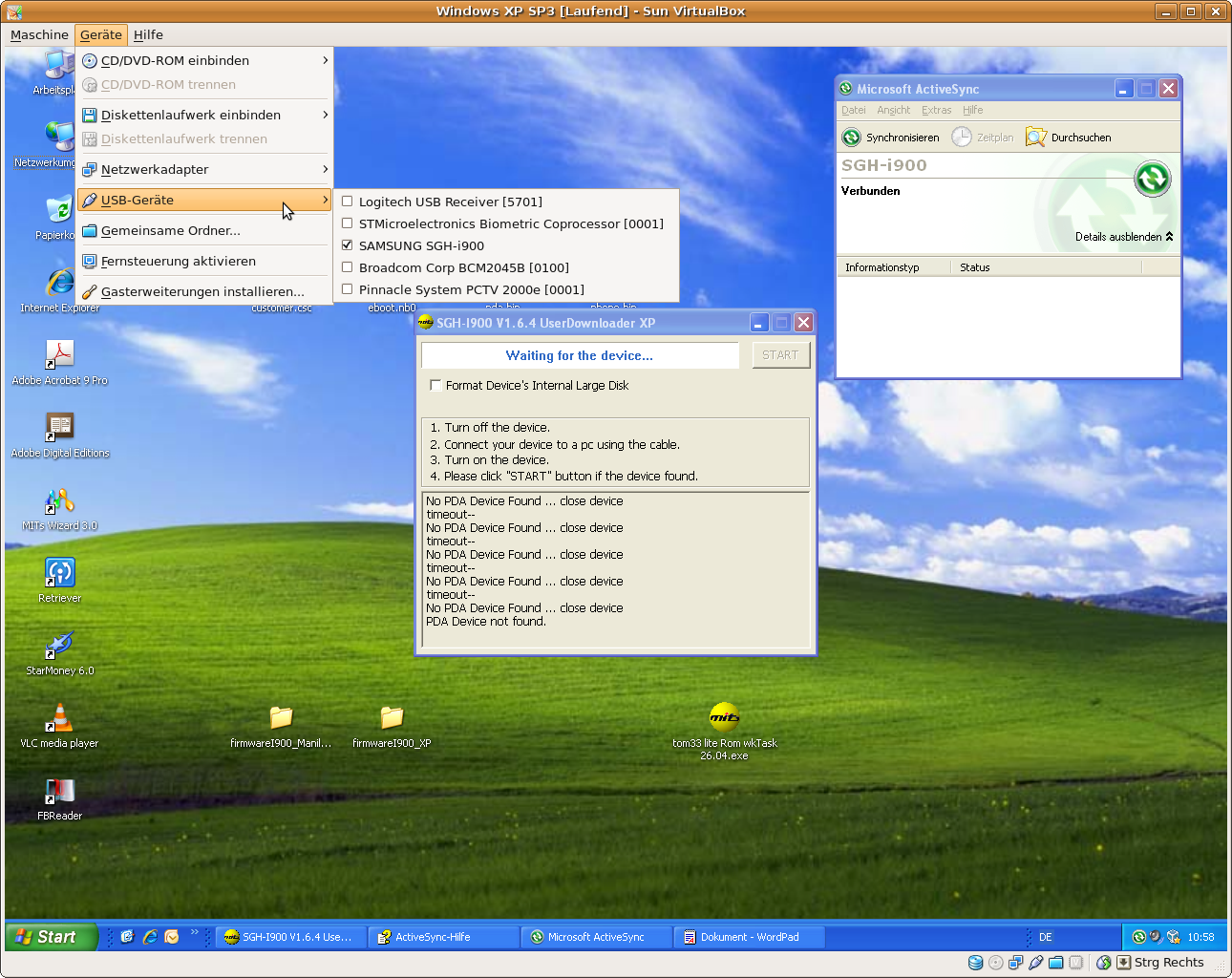Click VirtualBox hard disk status icon
Image resolution: width=1232 pixels, height=978 pixels.
tap(975, 963)
